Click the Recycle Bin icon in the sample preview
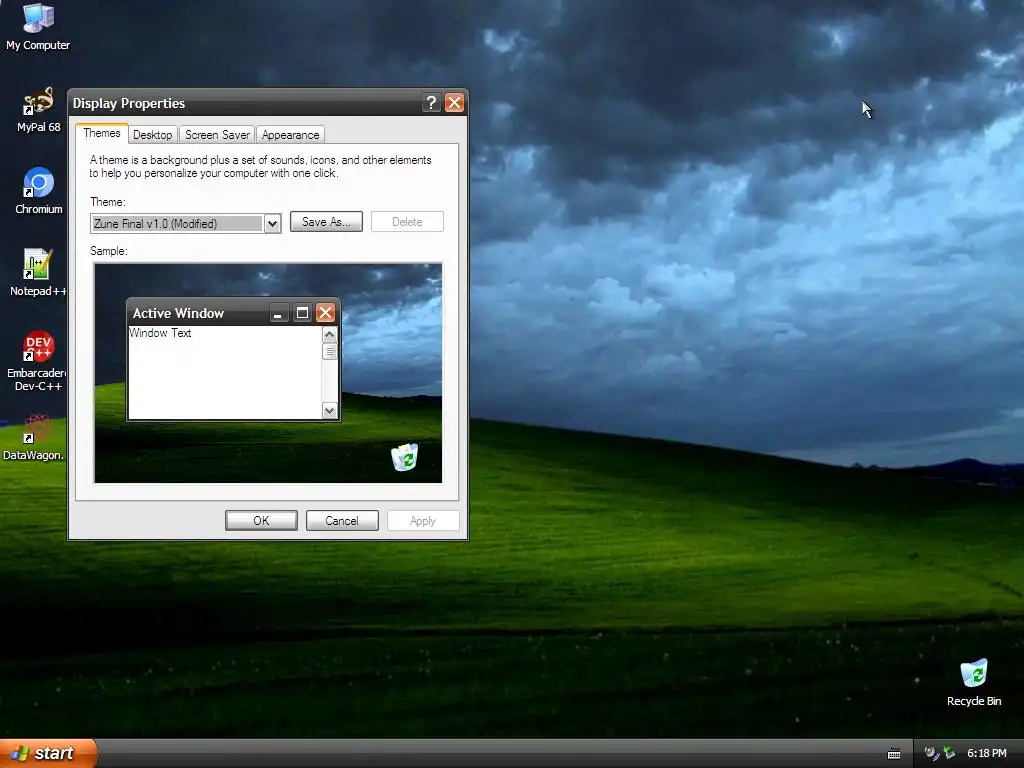Image resolution: width=1024 pixels, height=768 pixels. tap(405, 456)
